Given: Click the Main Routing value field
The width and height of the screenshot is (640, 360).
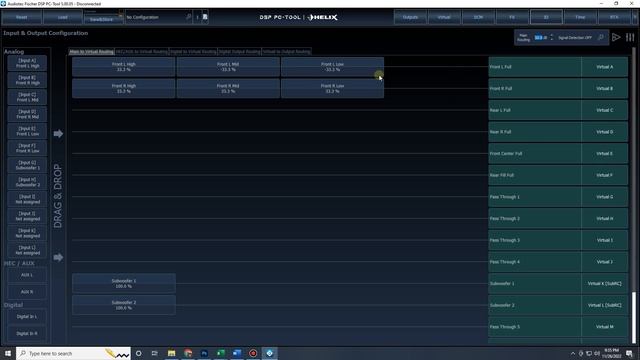Looking at the screenshot, I should tap(541, 38).
